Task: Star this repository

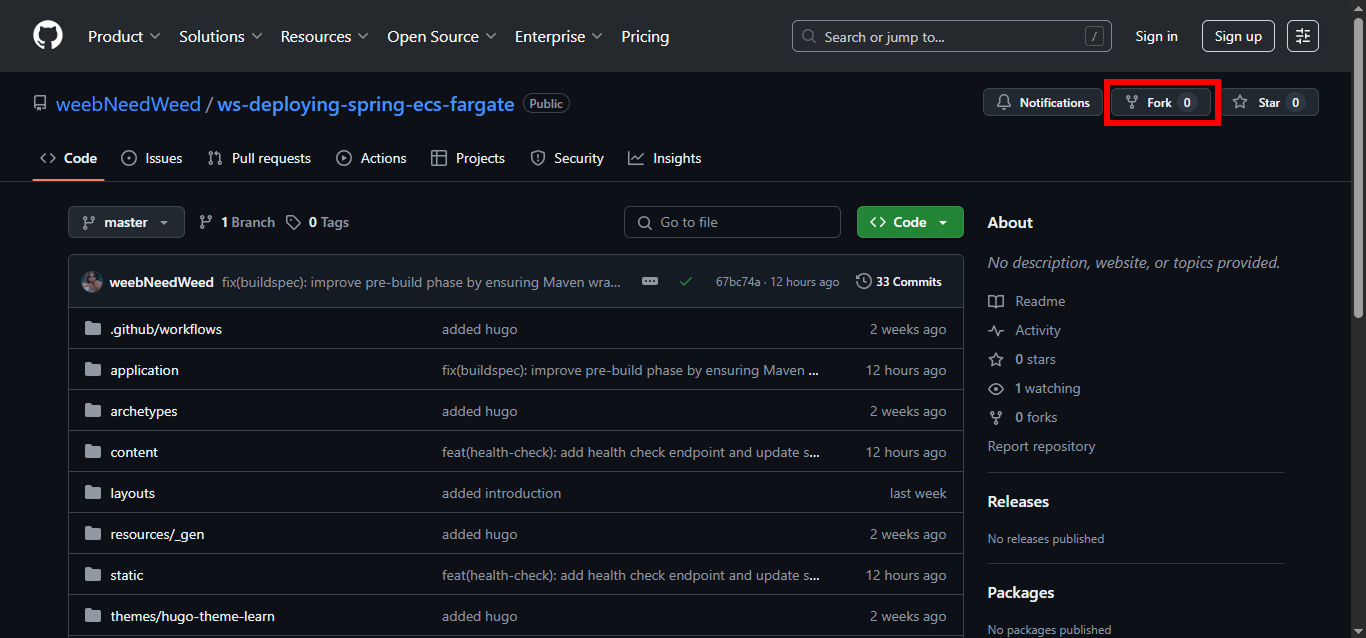Action: click(x=1269, y=103)
